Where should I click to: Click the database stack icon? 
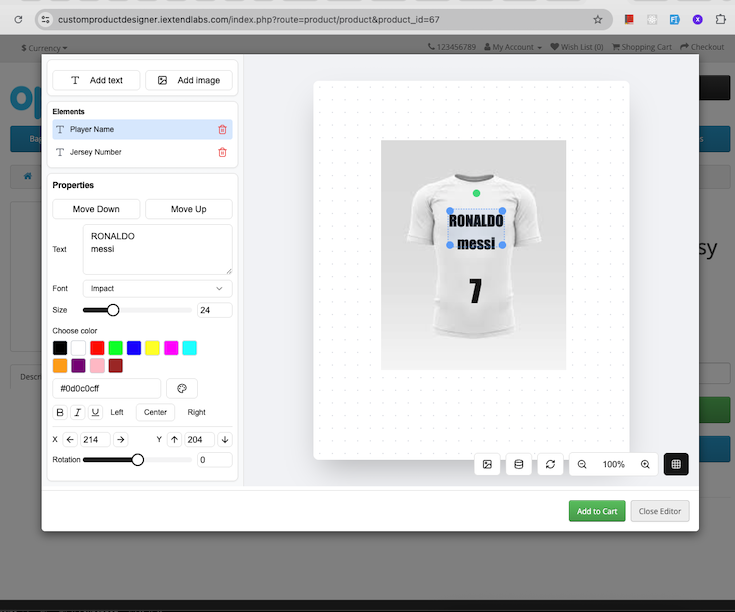point(518,464)
